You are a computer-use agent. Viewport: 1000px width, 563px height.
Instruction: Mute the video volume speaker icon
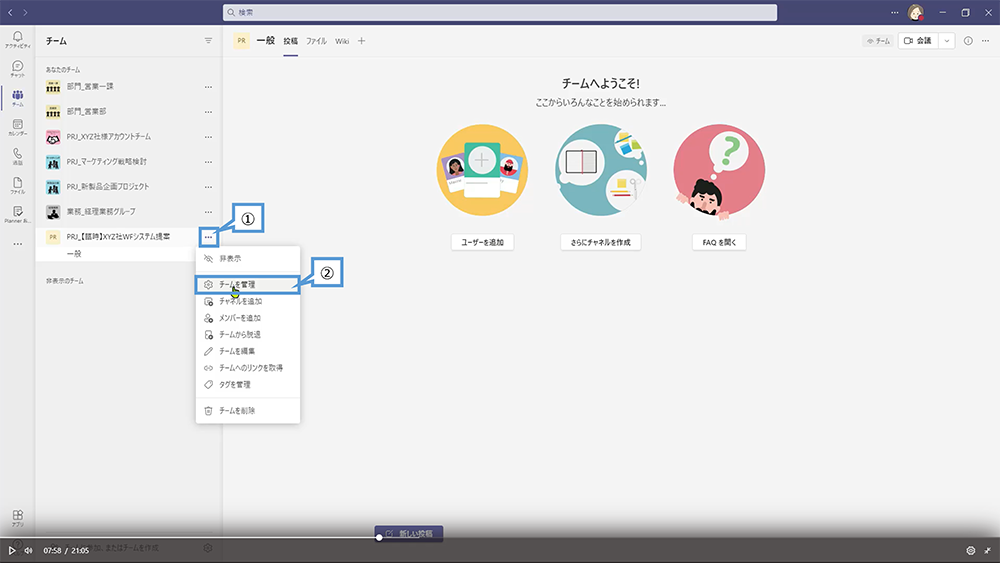[x=29, y=550]
